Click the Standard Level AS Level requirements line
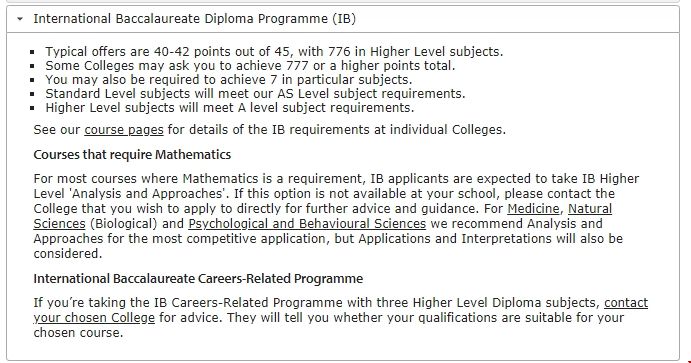The image size is (691, 363). pyautogui.click(x=255, y=94)
